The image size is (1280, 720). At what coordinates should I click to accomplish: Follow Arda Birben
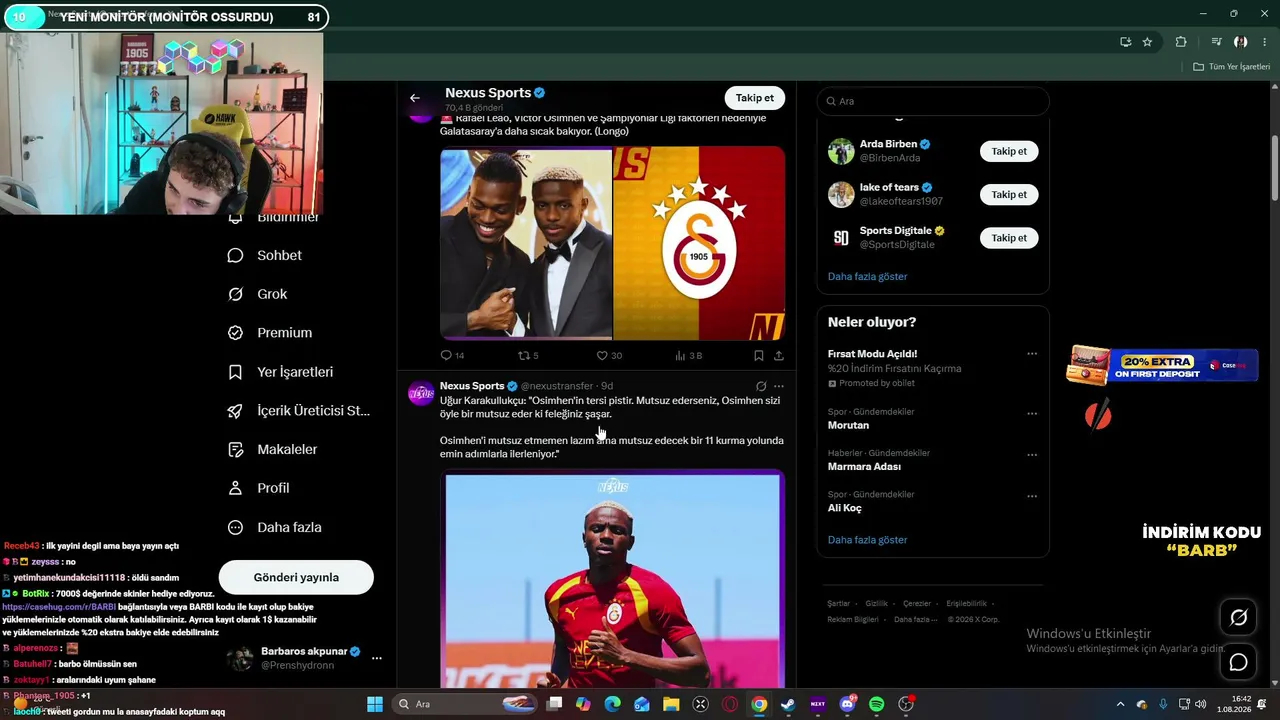(1009, 151)
